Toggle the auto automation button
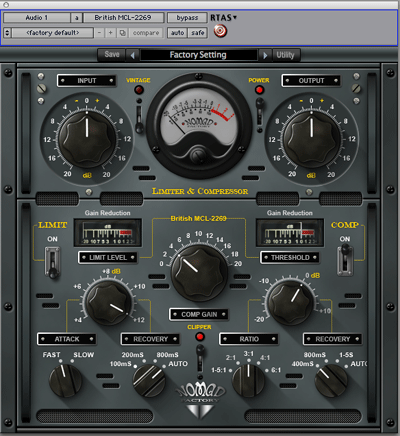Screen dimensions: 400x436 tap(177, 33)
